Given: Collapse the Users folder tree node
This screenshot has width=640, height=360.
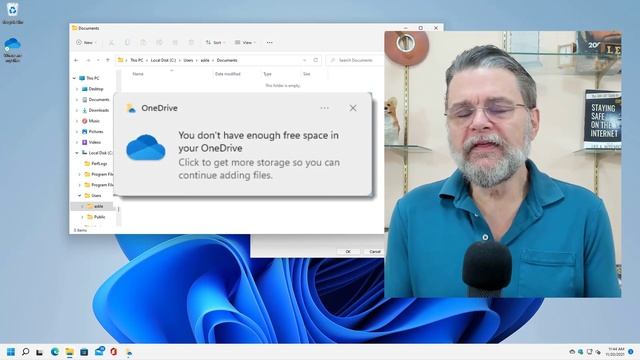Looking at the screenshot, I should pyautogui.click(x=80, y=196).
